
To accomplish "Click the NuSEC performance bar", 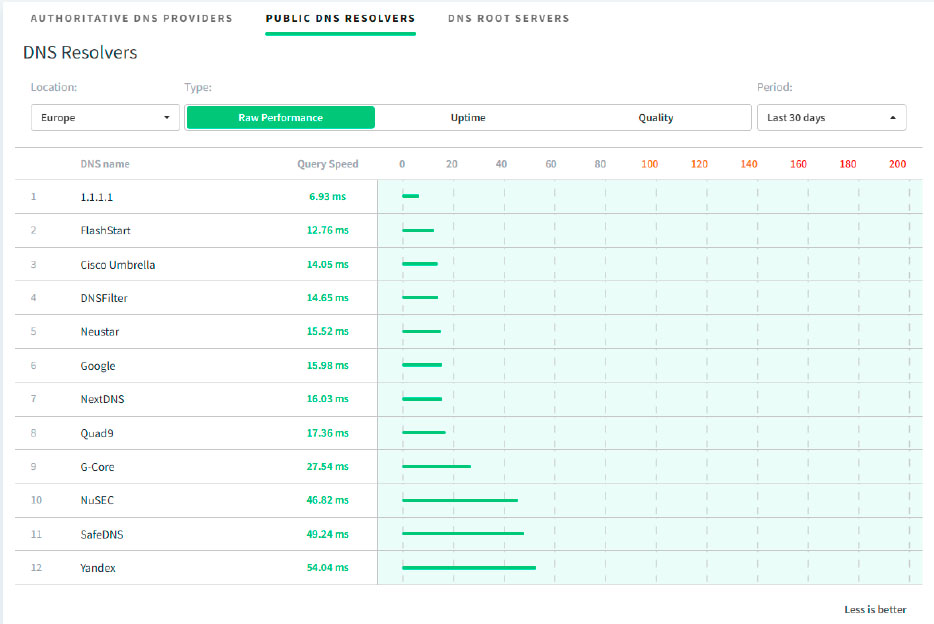I will [460, 500].
